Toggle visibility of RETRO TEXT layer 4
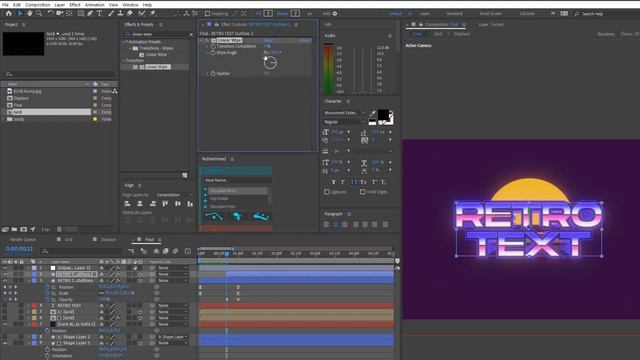640x360 pixels. (5, 305)
